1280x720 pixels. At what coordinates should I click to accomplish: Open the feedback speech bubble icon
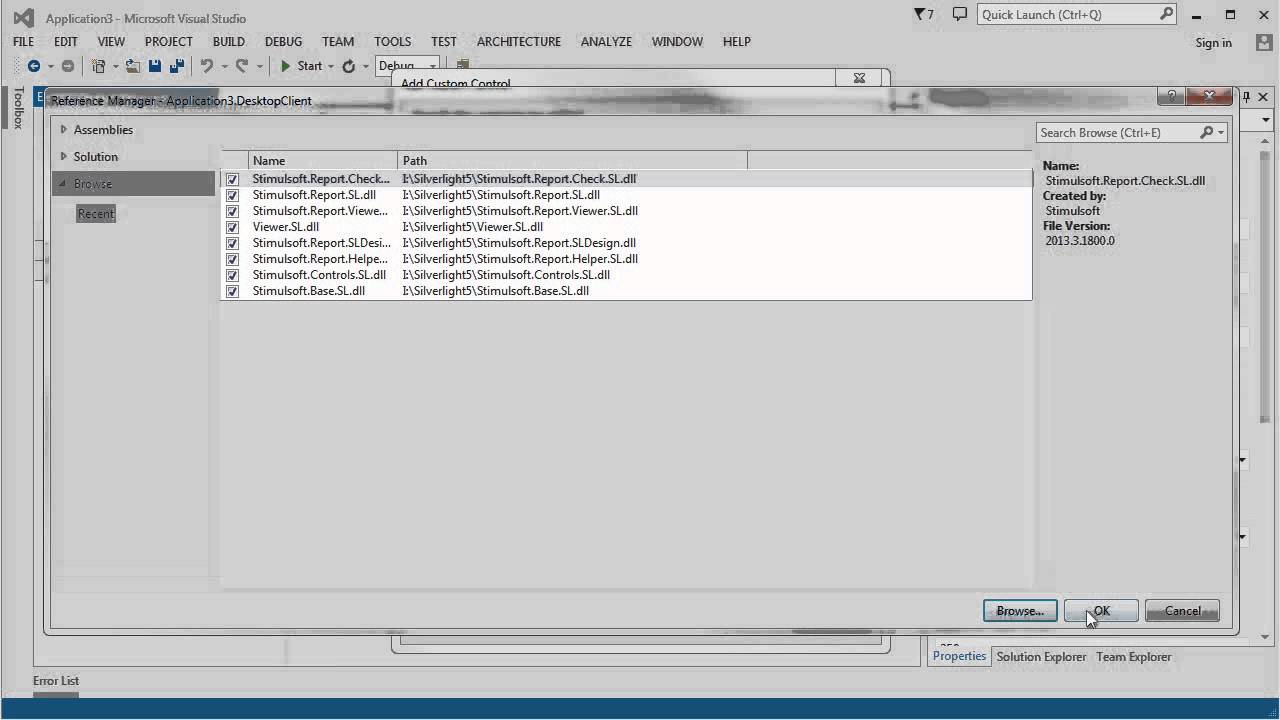pos(960,14)
